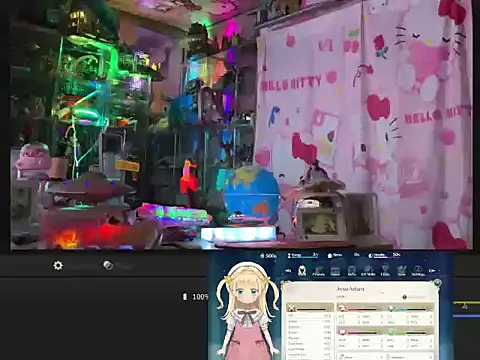
Task: Open the Ideas tab in game menu
Action: coord(335,271)
